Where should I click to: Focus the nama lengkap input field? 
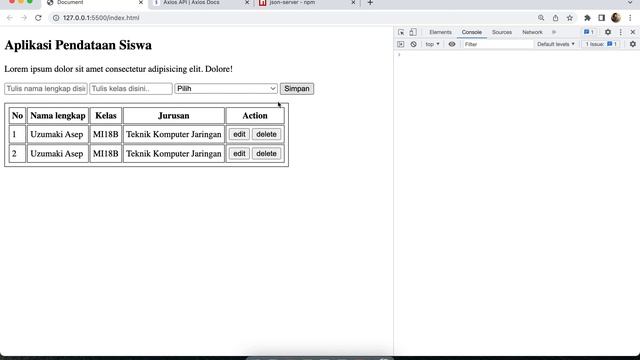click(x=46, y=89)
